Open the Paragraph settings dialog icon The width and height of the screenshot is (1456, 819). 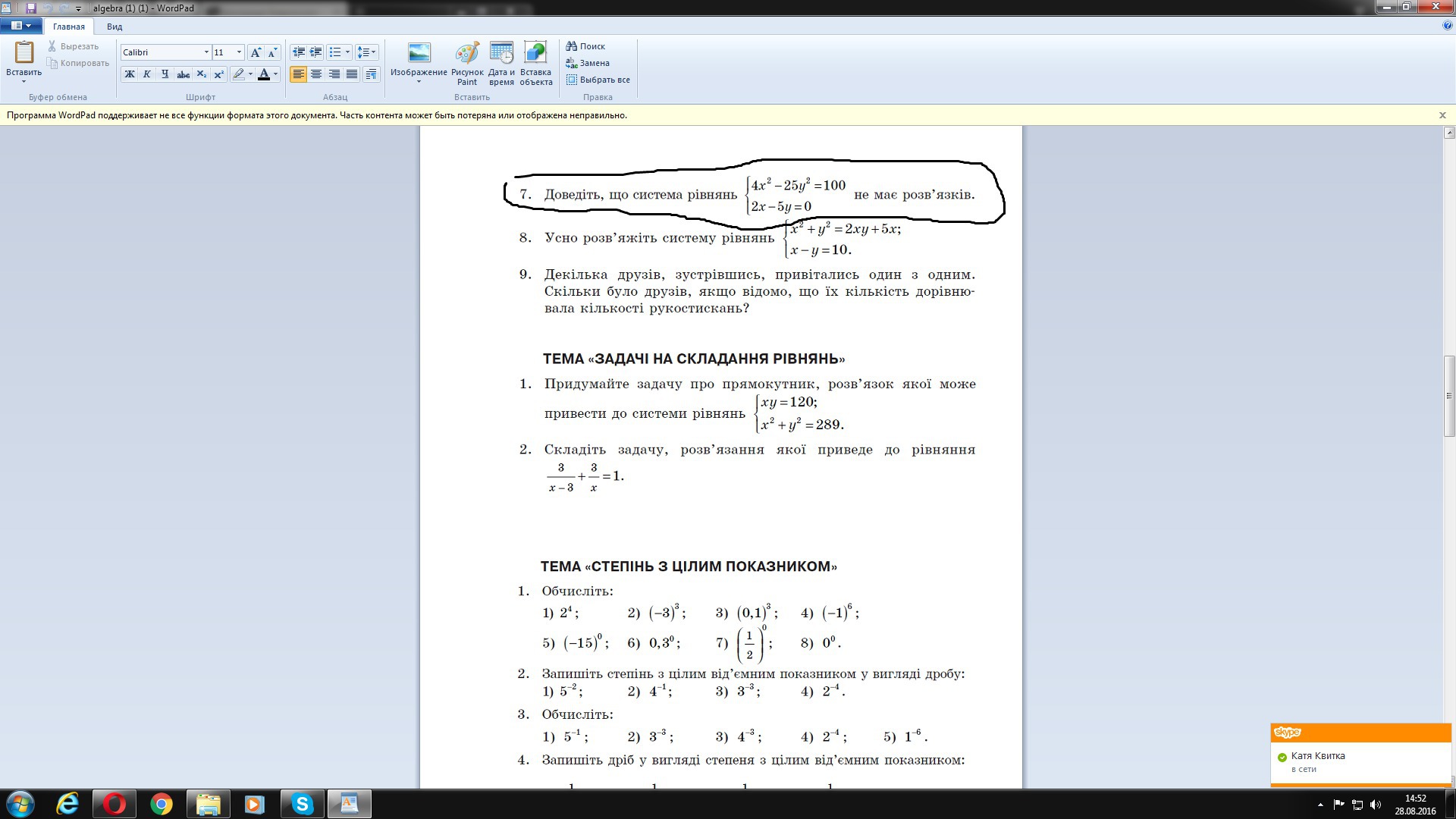[x=371, y=74]
